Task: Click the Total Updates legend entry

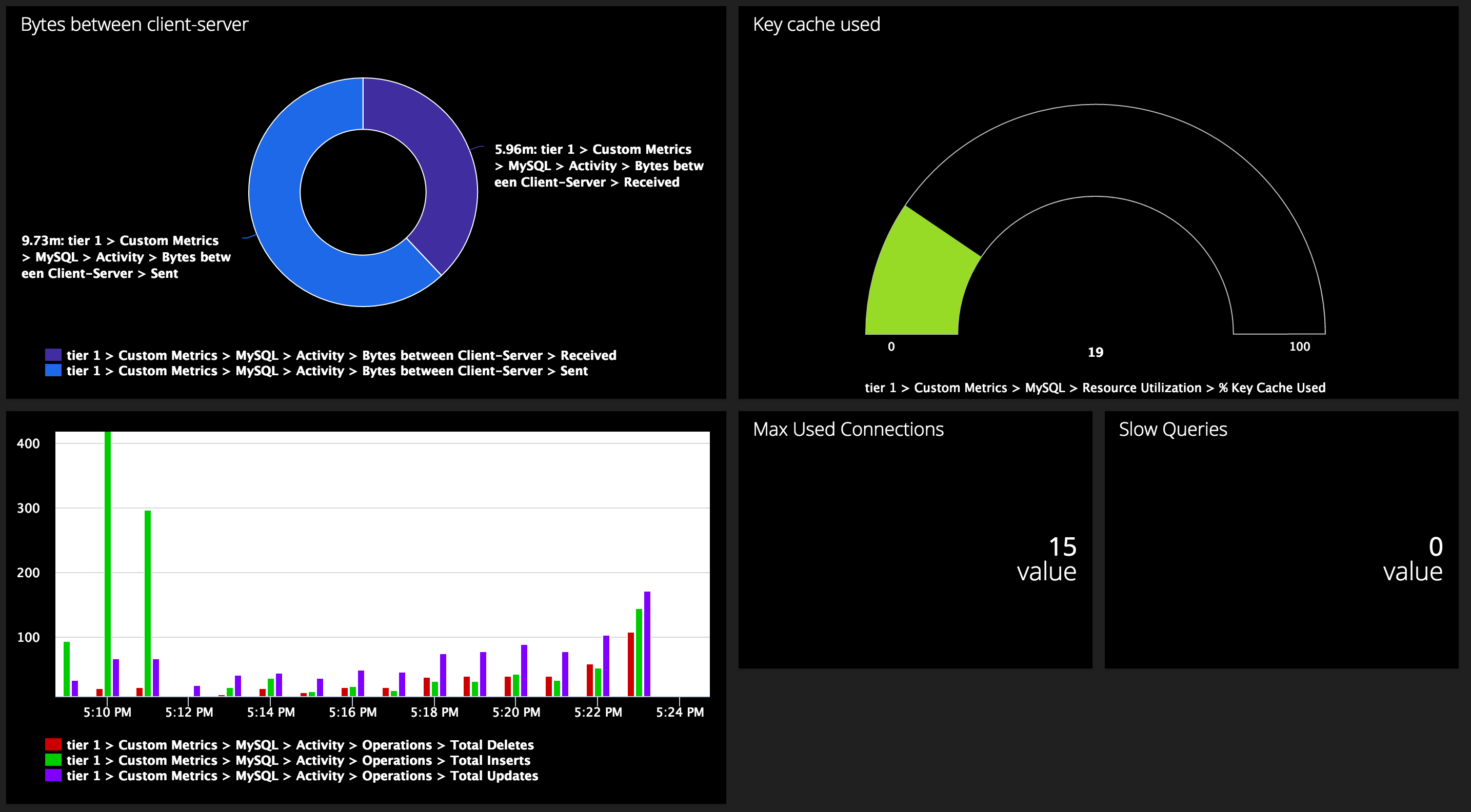Action: (x=303, y=776)
